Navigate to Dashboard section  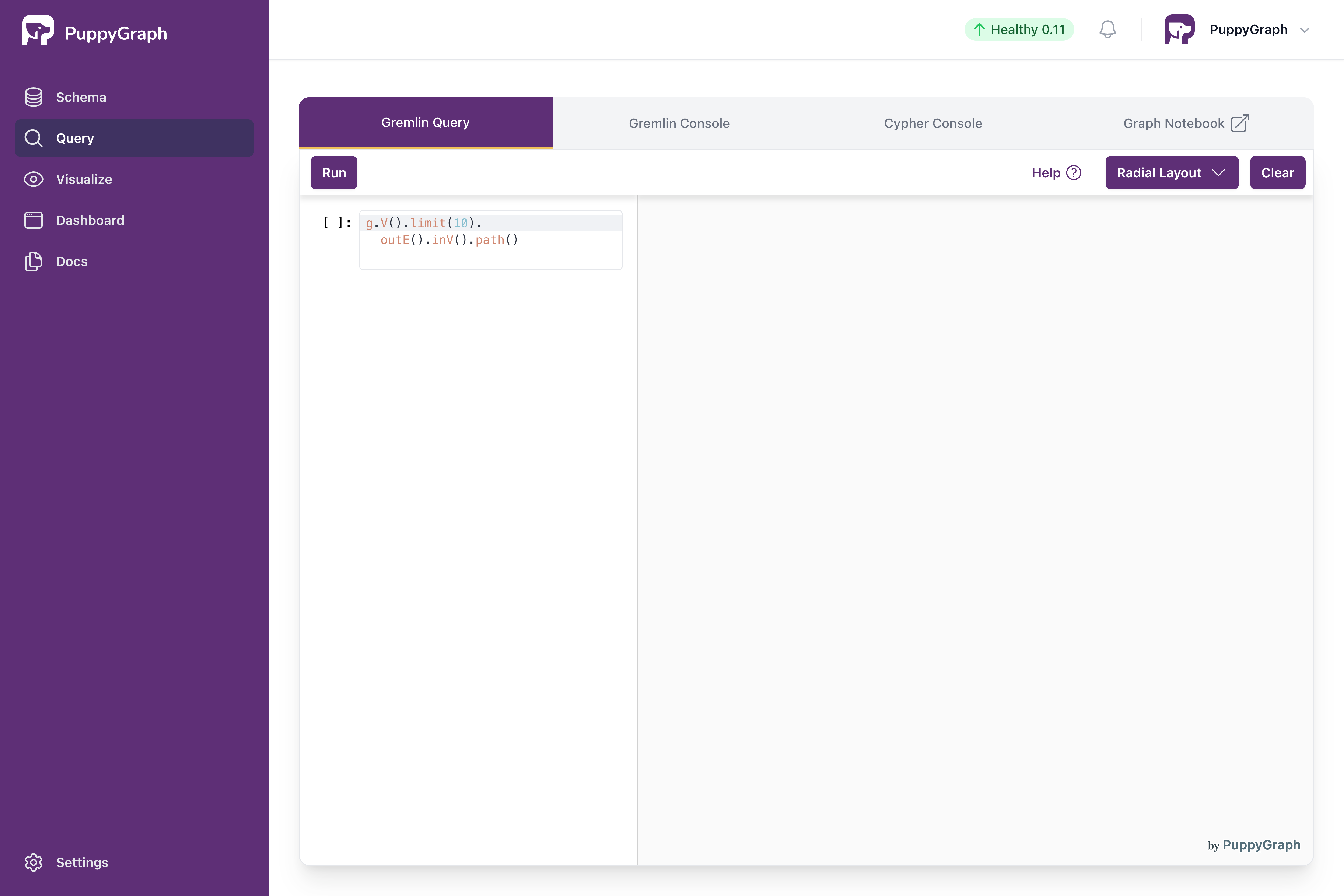coord(90,219)
